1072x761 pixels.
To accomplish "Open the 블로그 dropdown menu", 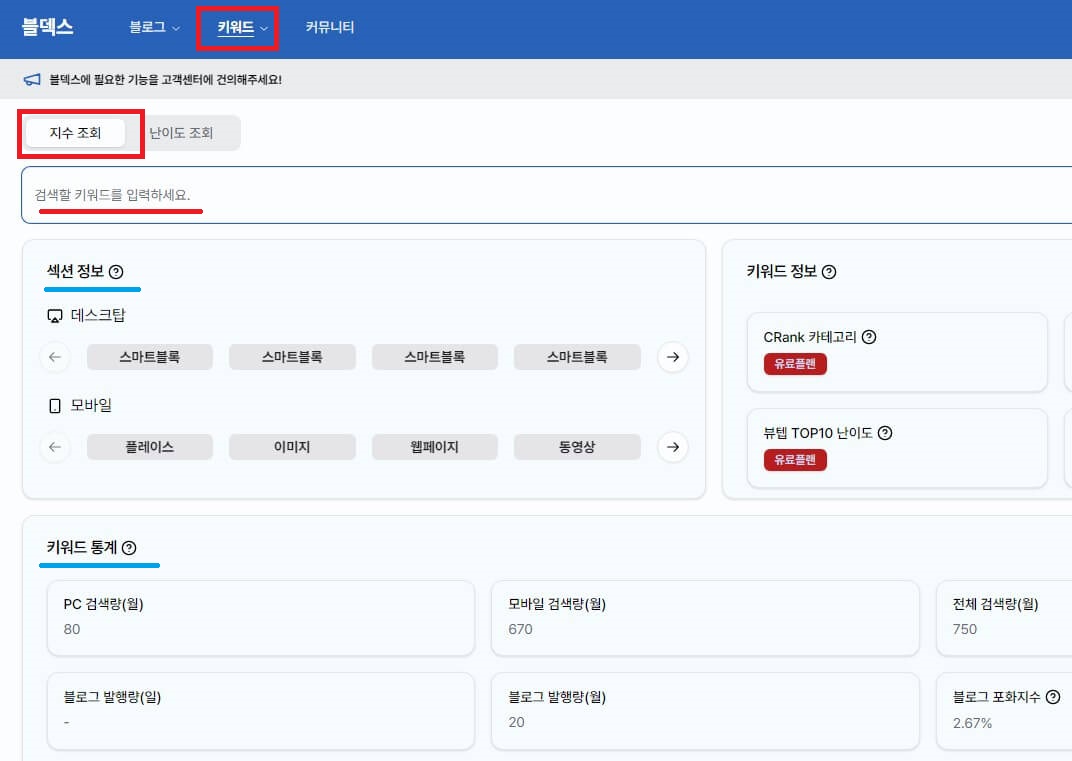I will click(x=155, y=27).
